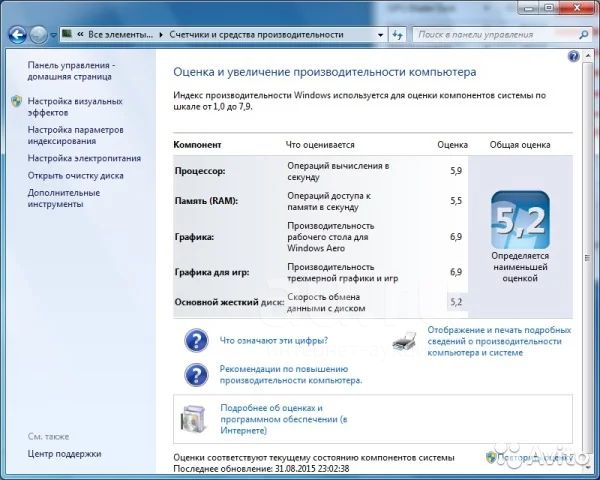This screenshot has height=480, width=600.
Task: Click the "Оценка" column header
Action: pyautogui.click(x=453, y=145)
